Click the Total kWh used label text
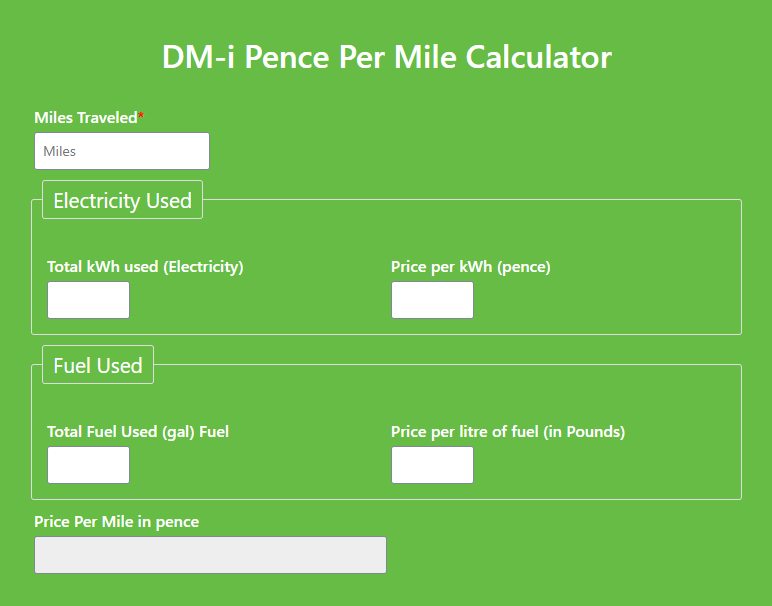Viewport: 772px width, 606px height. [145, 267]
